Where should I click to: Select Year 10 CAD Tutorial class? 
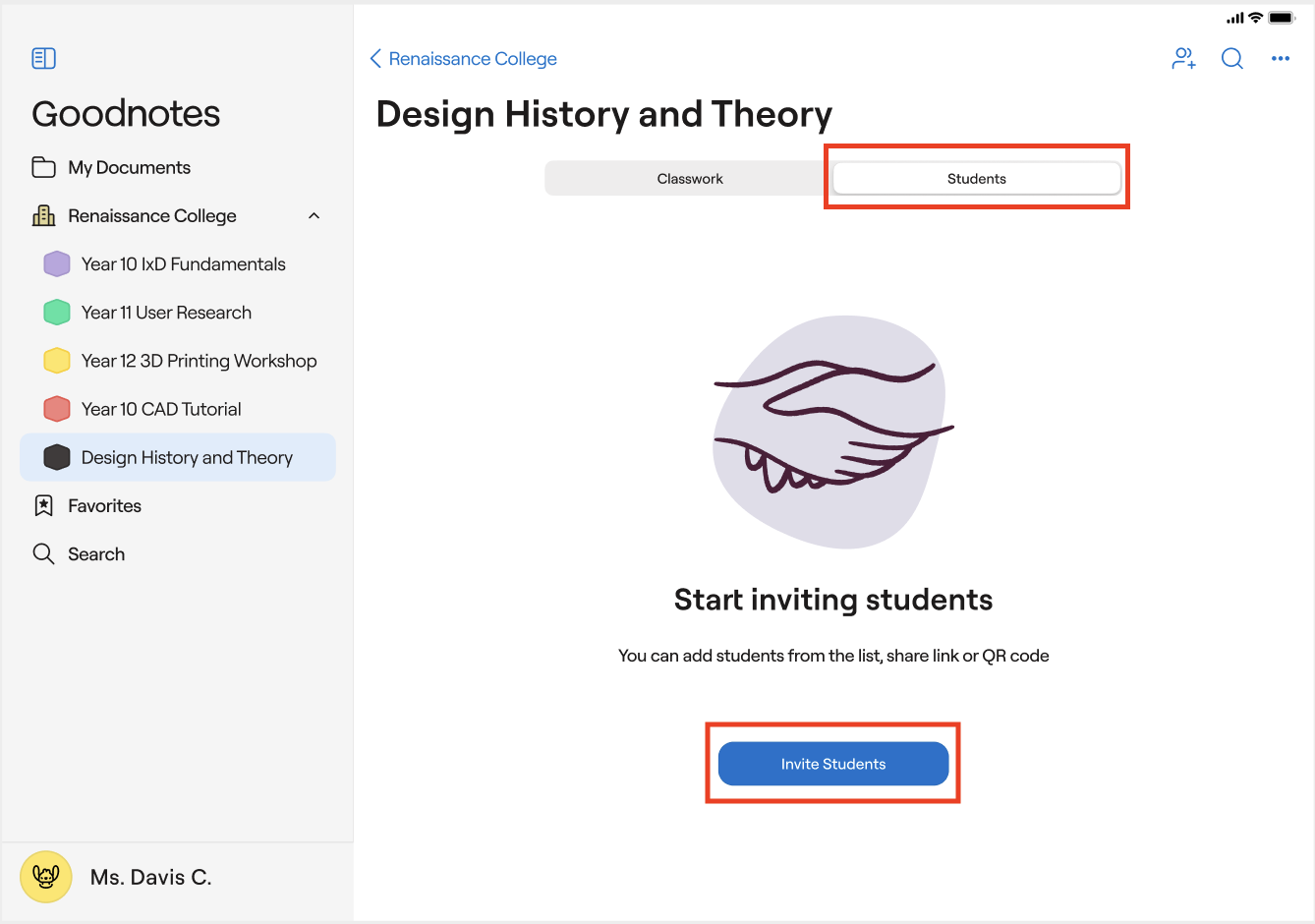click(161, 409)
